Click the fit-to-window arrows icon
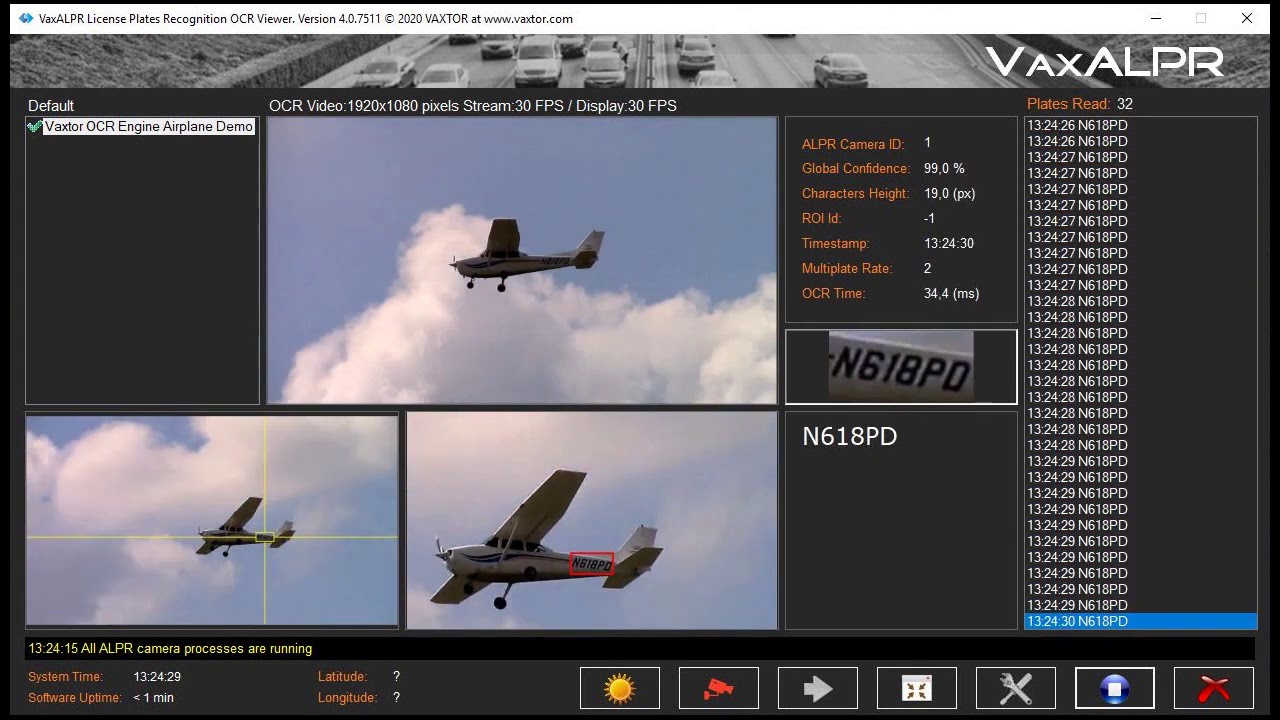This screenshot has height=720, width=1280. click(917, 688)
